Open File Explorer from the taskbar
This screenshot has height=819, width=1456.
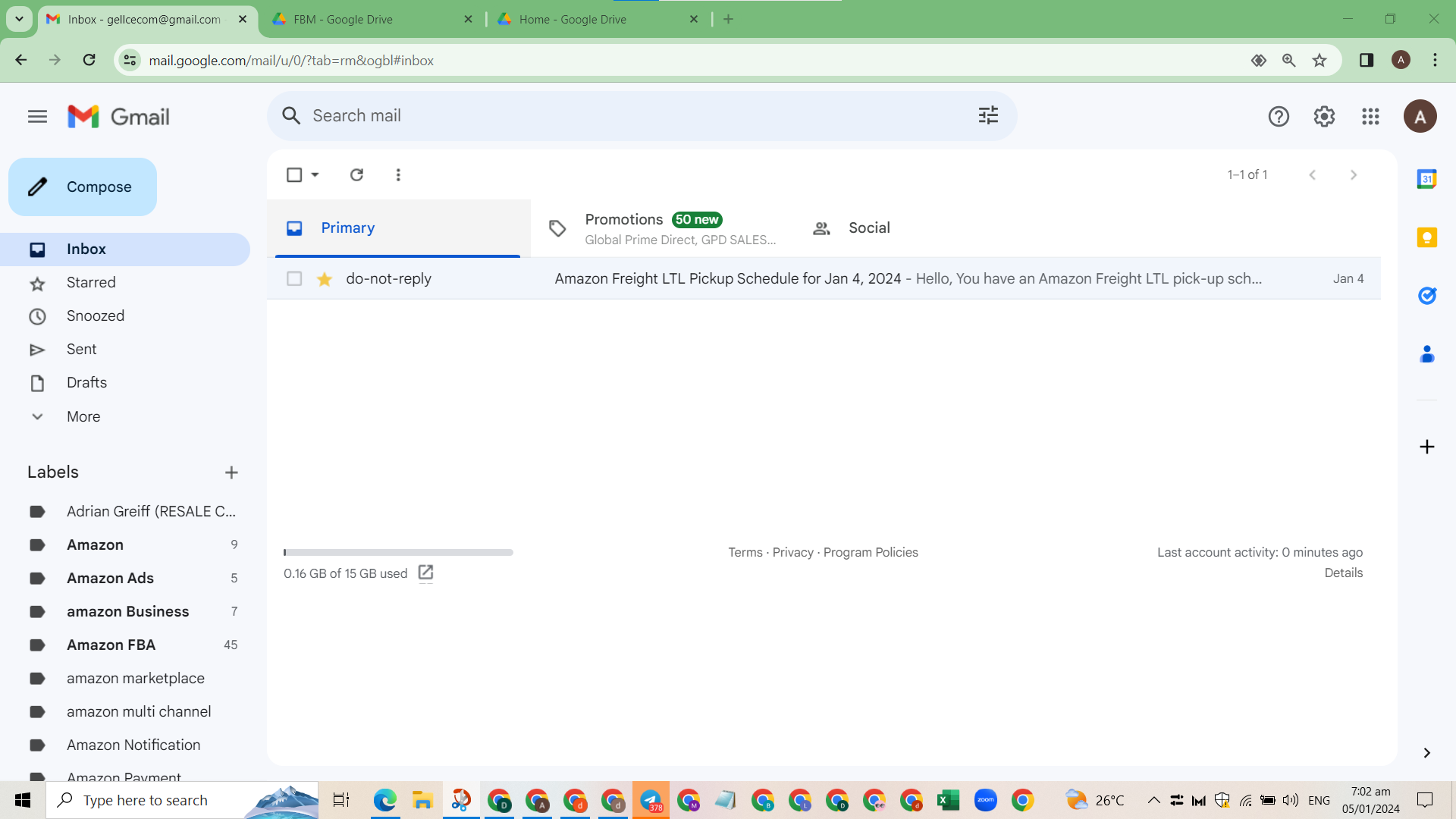coord(422,800)
